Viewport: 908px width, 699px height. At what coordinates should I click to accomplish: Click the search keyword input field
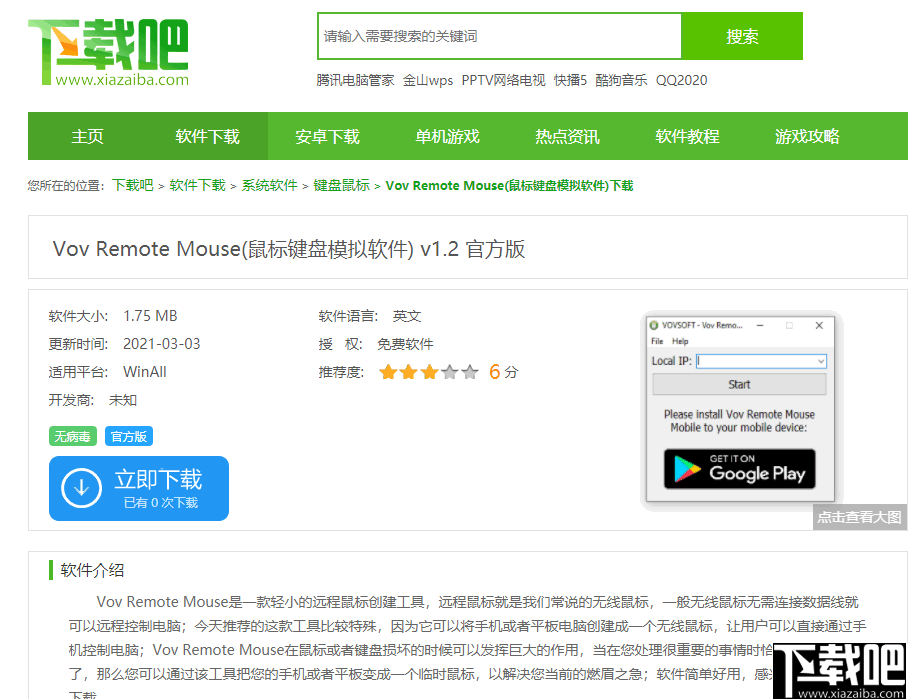pyautogui.click(x=500, y=36)
